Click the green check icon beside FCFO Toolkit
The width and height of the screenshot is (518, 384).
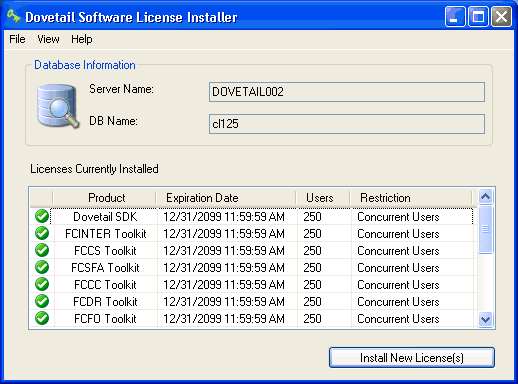[42, 318]
